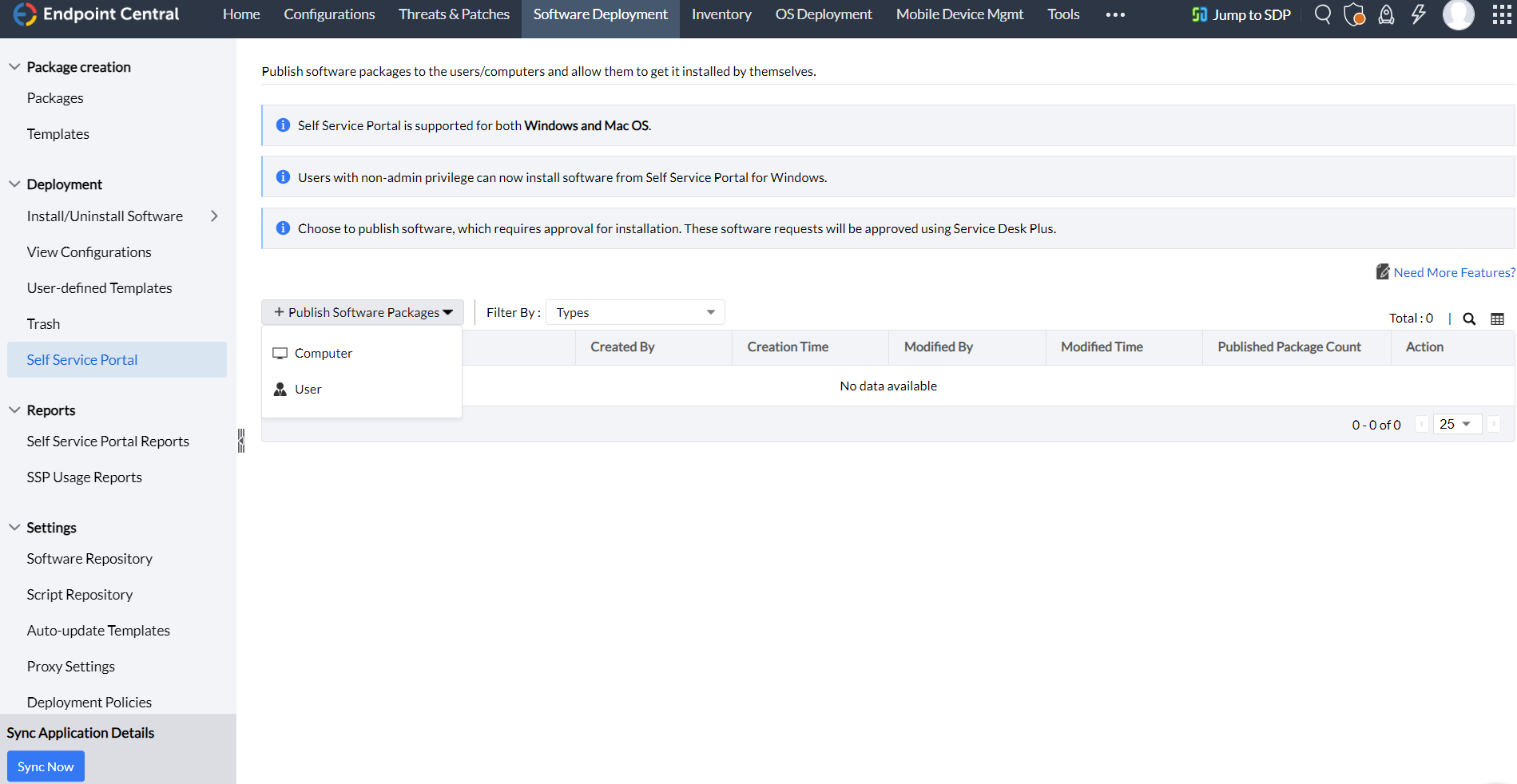Collapse the Reports section
The image size is (1517, 784).
click(x=14, y=410)
